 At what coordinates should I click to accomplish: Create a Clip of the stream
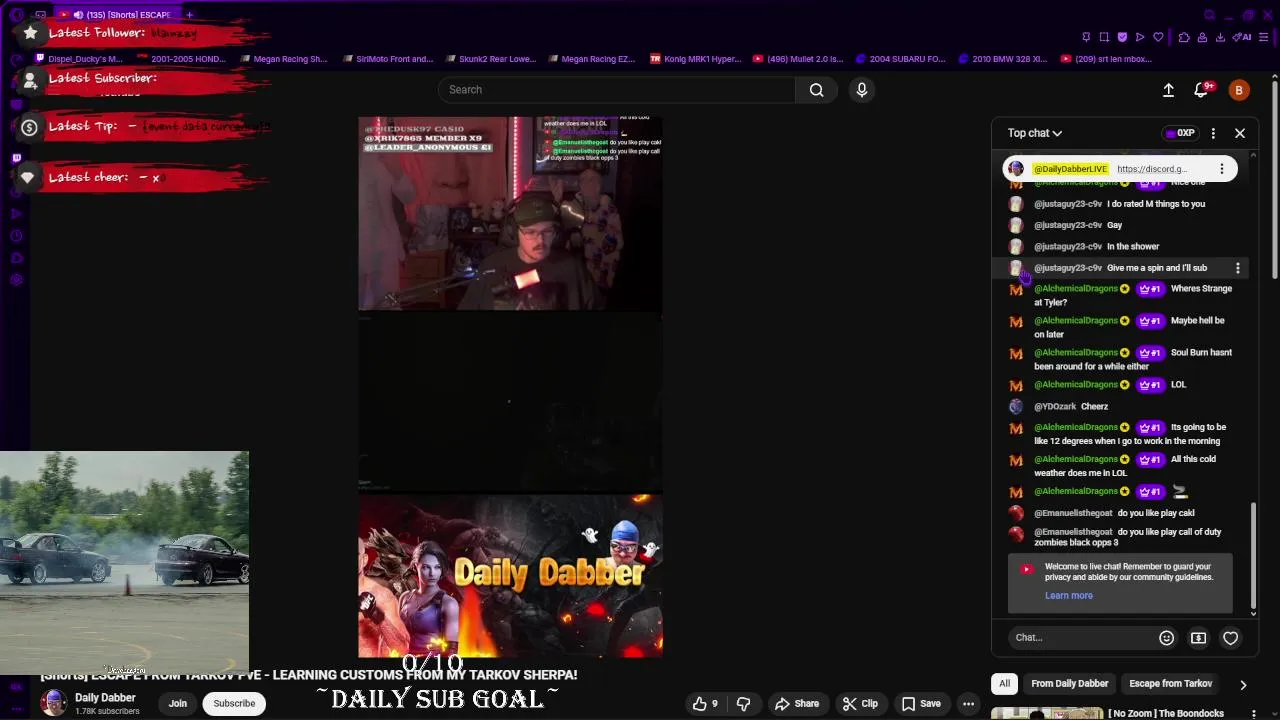click(860, 704)
